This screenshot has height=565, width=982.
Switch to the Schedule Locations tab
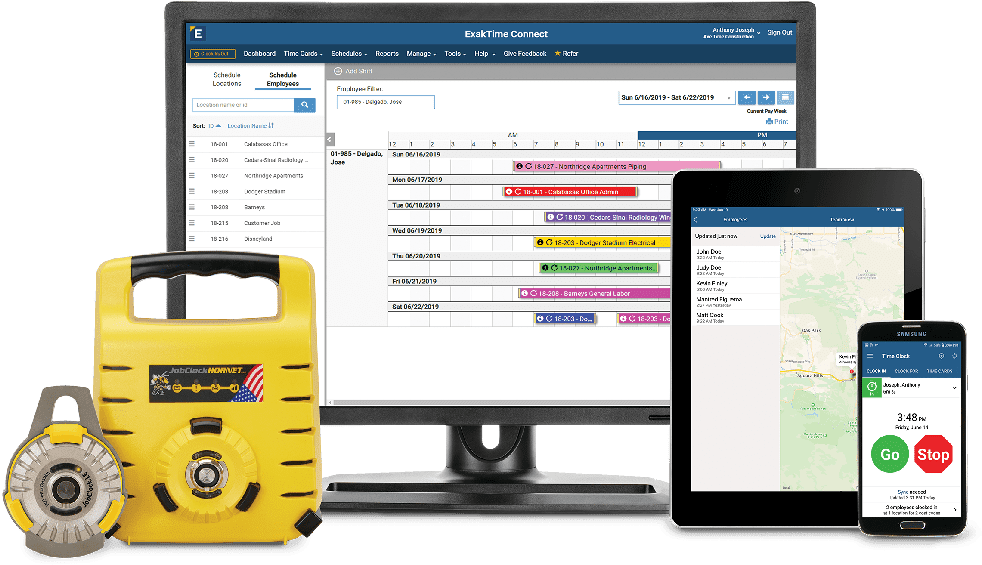[x=227, y=79]
